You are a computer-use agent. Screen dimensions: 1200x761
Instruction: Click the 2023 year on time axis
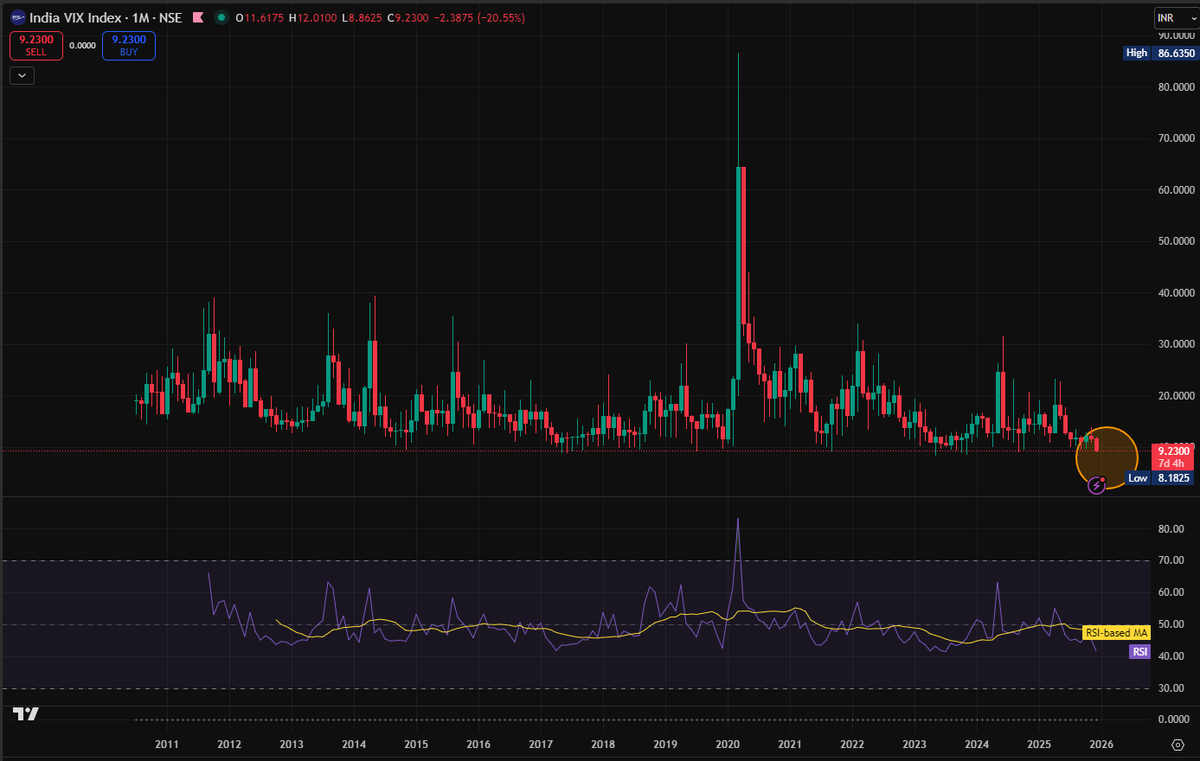click(914, 744)
